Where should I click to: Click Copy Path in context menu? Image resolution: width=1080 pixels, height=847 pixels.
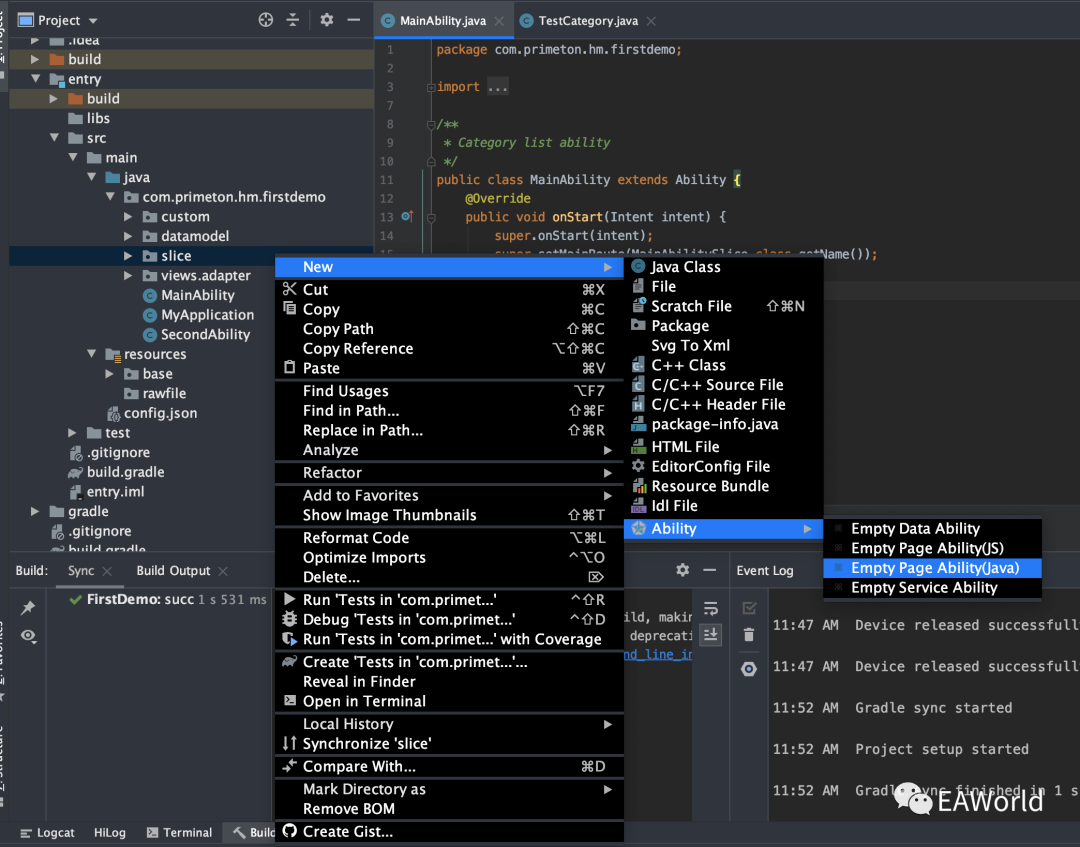tap(449, 329)
